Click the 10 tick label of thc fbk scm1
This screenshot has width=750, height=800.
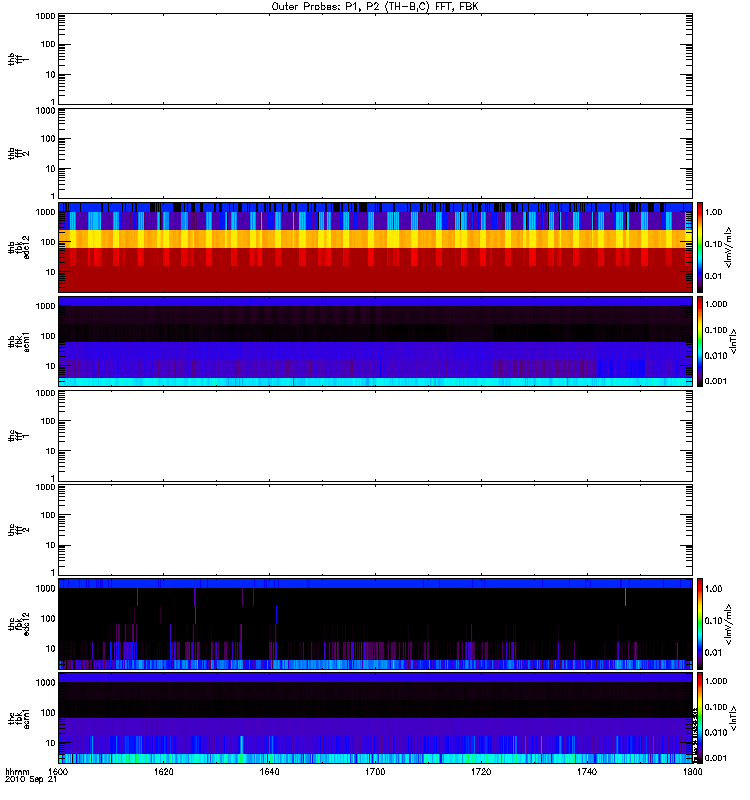pyautogui.click(x=51, y=743)
